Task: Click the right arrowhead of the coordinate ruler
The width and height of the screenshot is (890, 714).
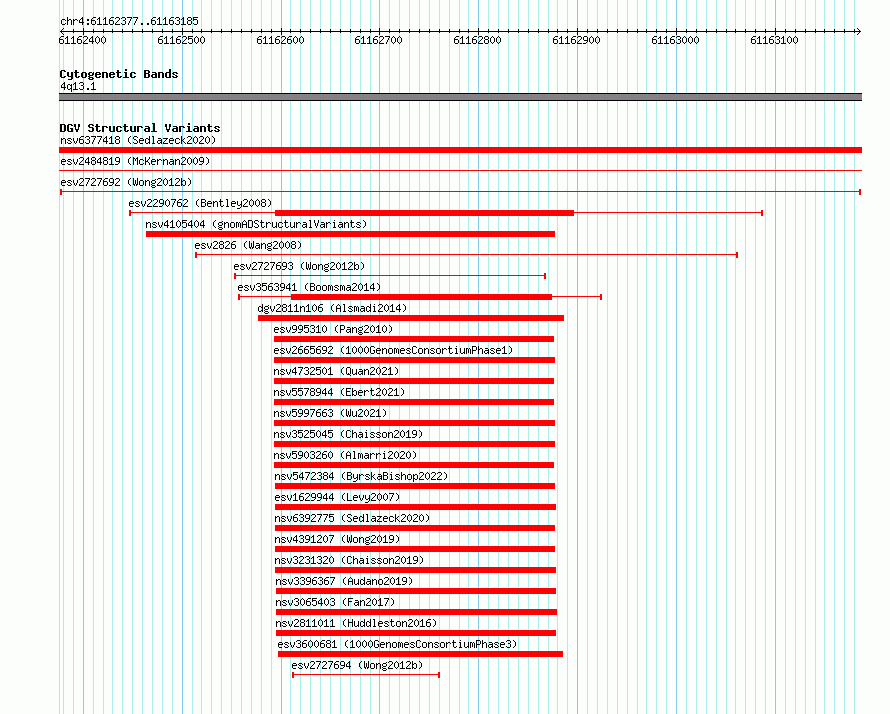Action: pyautogui.click(x=858, y=31)
